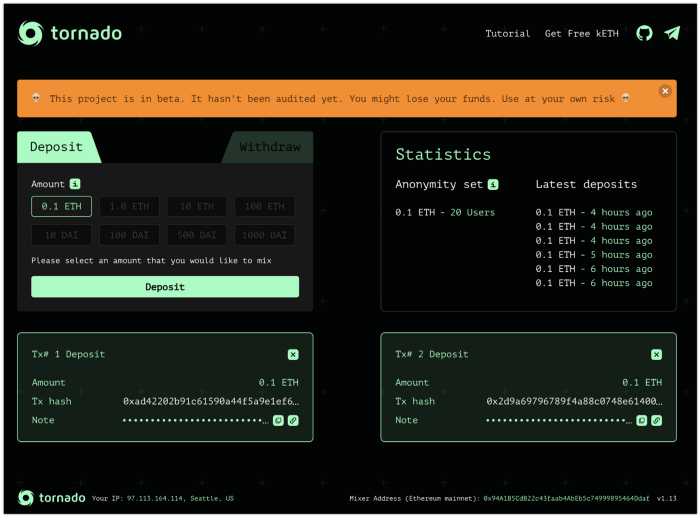Image resolution: width=700 pixels, height=517 pixels.
Task: Select the 1.0 ETH amount
Action: point(129,206)
